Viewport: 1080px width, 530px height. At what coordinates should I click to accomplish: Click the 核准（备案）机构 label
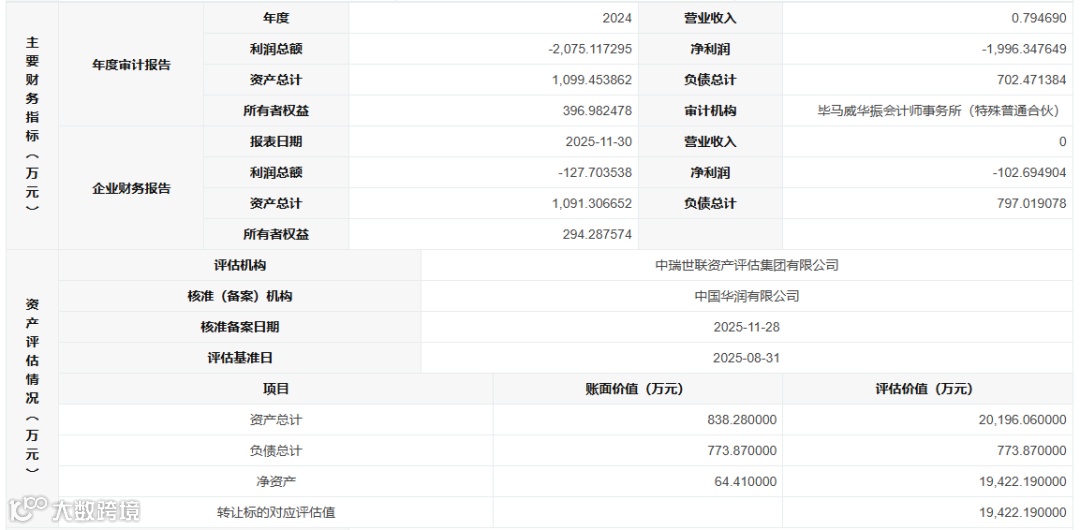(x=240, y=296)
